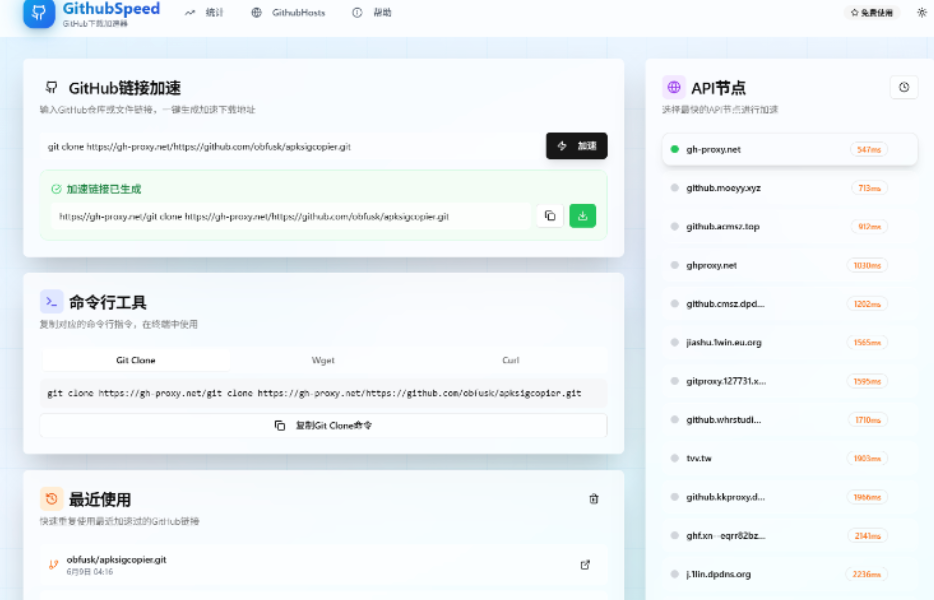Switch to the Curl tab
934x600 pixels.
(x=510, y=360)
